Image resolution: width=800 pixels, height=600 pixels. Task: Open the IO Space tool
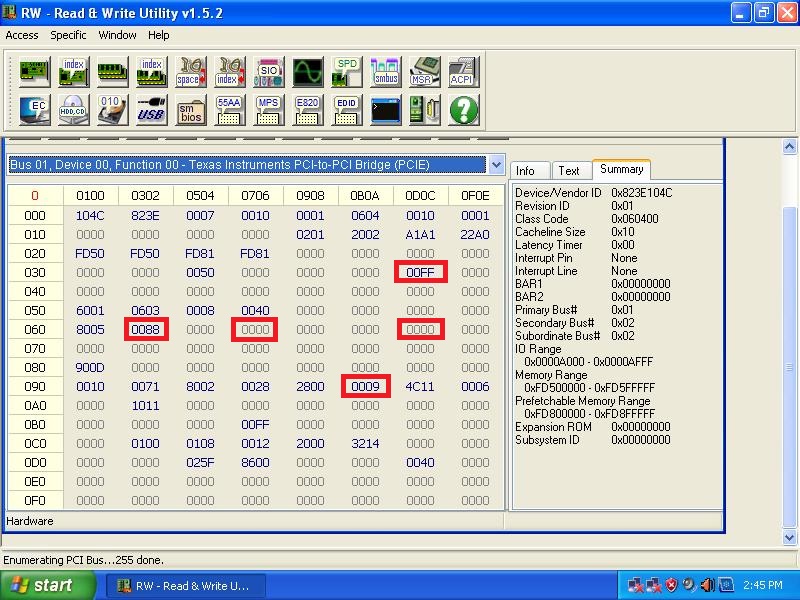pos(191,71)
